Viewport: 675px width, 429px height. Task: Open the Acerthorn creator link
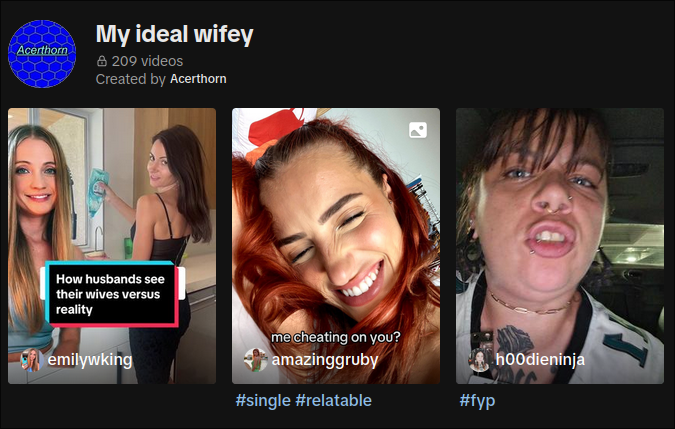pos(198,79)
